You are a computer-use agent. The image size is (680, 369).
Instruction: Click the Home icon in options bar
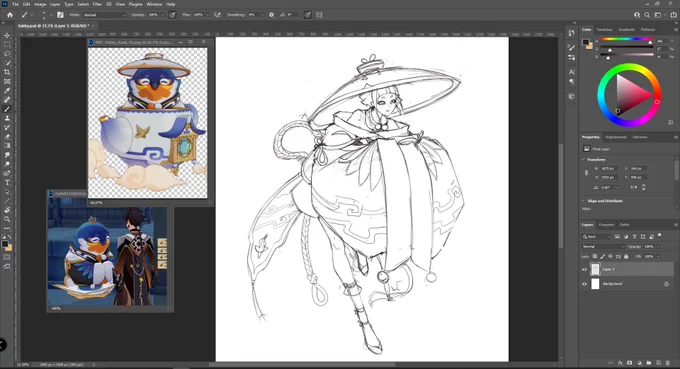[10, 15]
